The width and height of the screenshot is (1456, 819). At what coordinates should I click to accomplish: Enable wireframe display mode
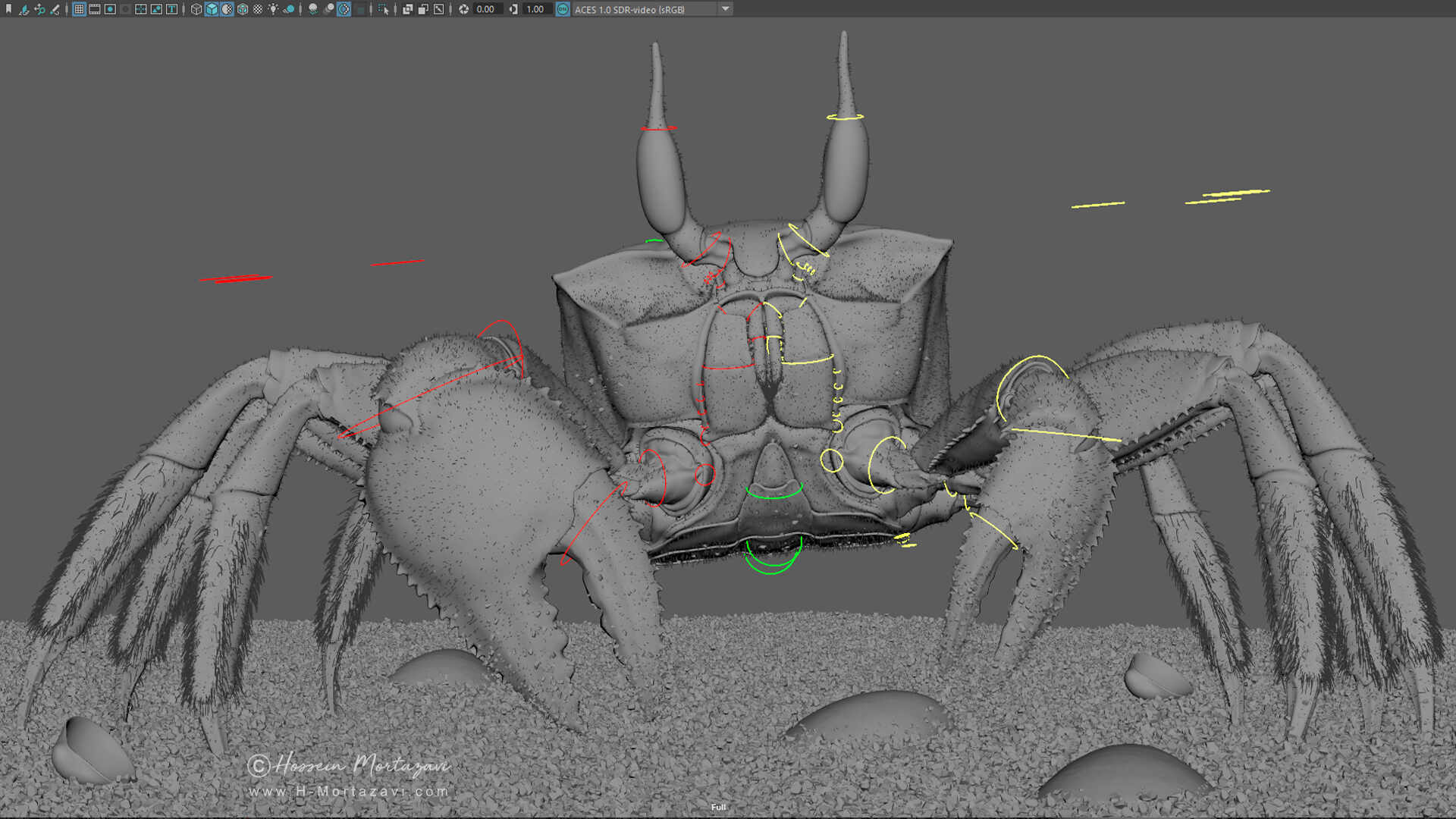pos(196,9)
